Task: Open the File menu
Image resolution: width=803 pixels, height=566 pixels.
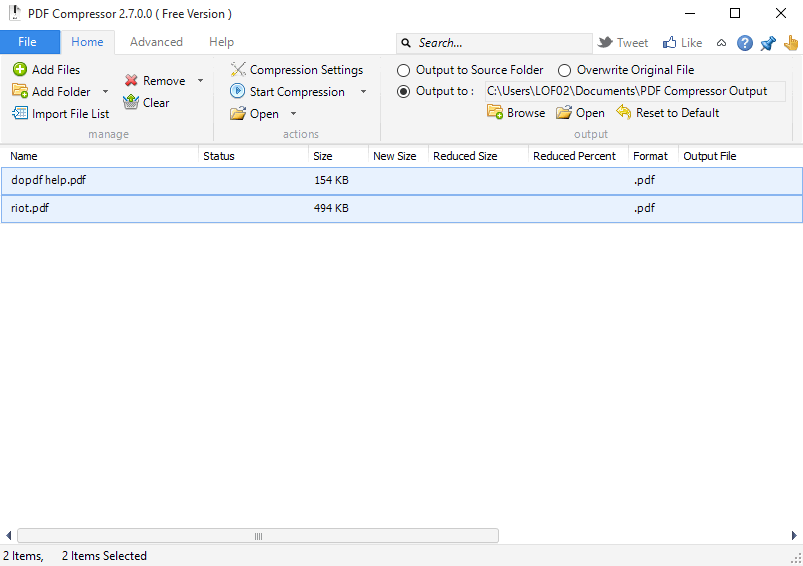Action: click(x=30, y=42)
